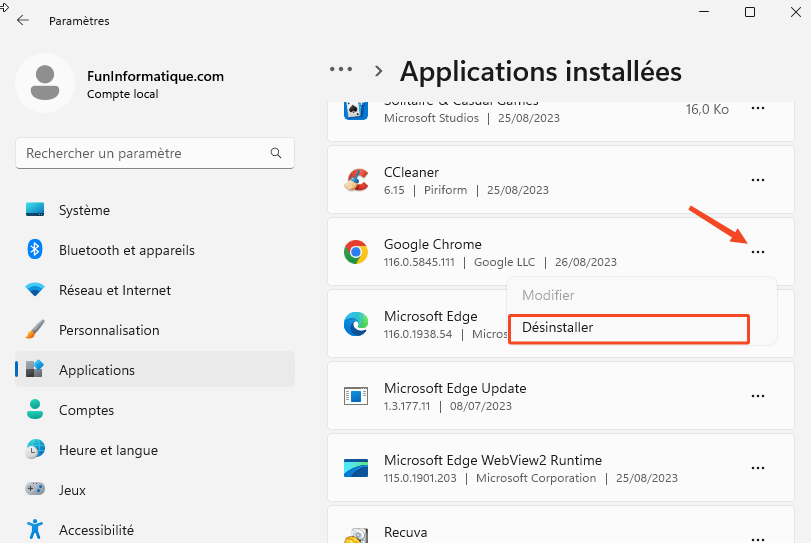811x543 pixels.
Task: Click the Google Chrome app icon
Action: (355, 252)
